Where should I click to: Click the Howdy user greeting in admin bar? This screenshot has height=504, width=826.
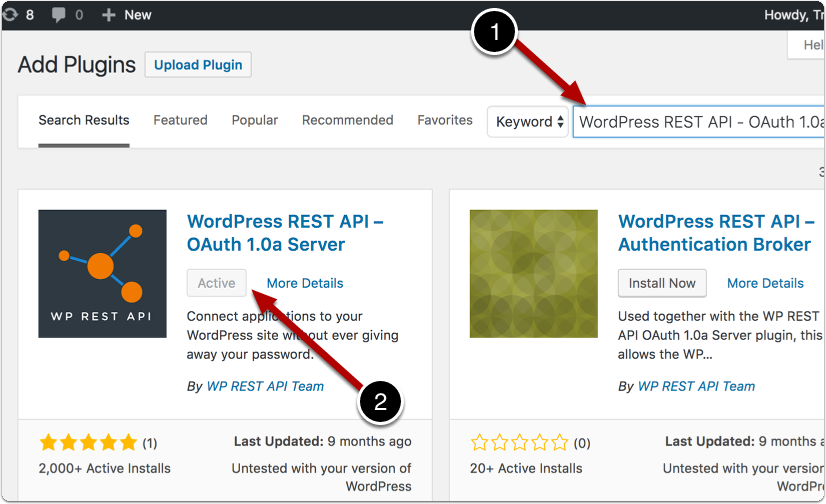794,15
